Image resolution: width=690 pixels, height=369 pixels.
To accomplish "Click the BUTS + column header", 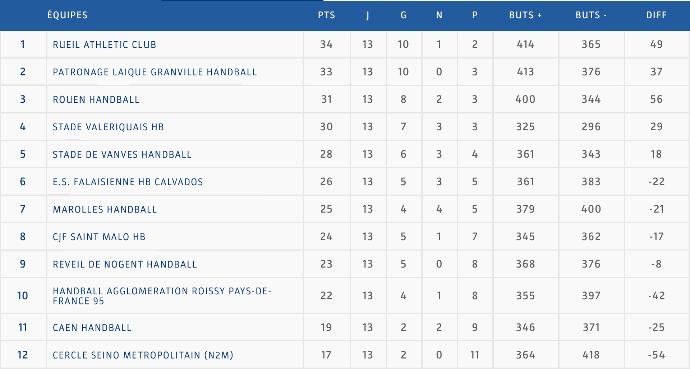I will point(525,15).
